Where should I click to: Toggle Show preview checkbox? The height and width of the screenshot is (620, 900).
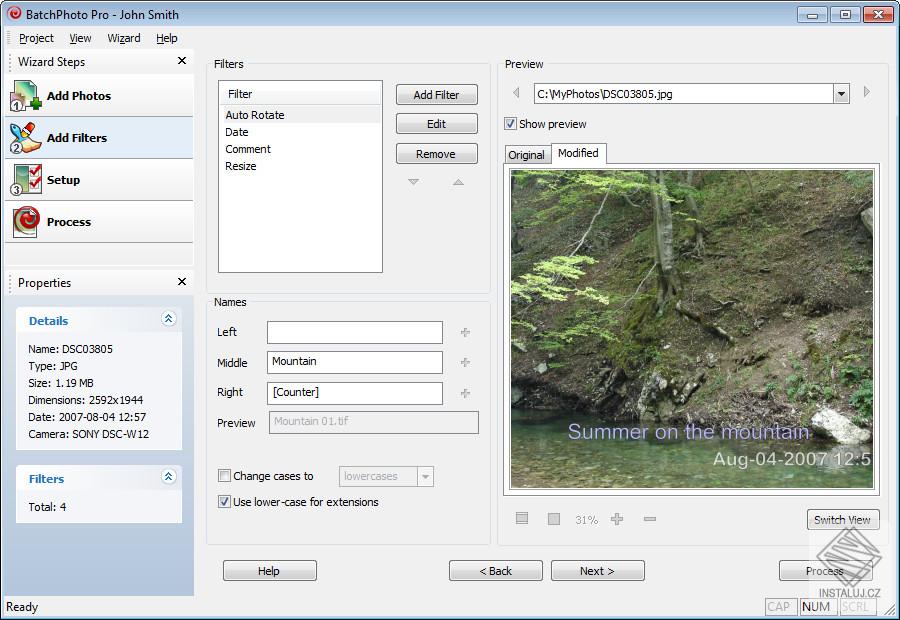point(510,123)
